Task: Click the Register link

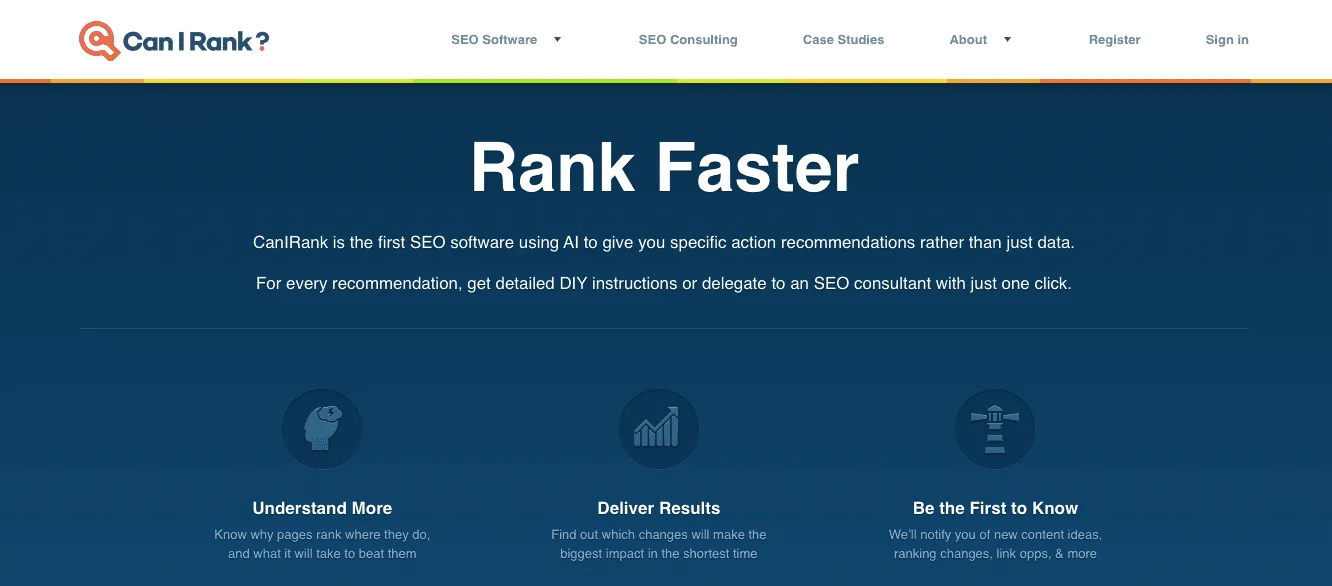Action: 1114,39
